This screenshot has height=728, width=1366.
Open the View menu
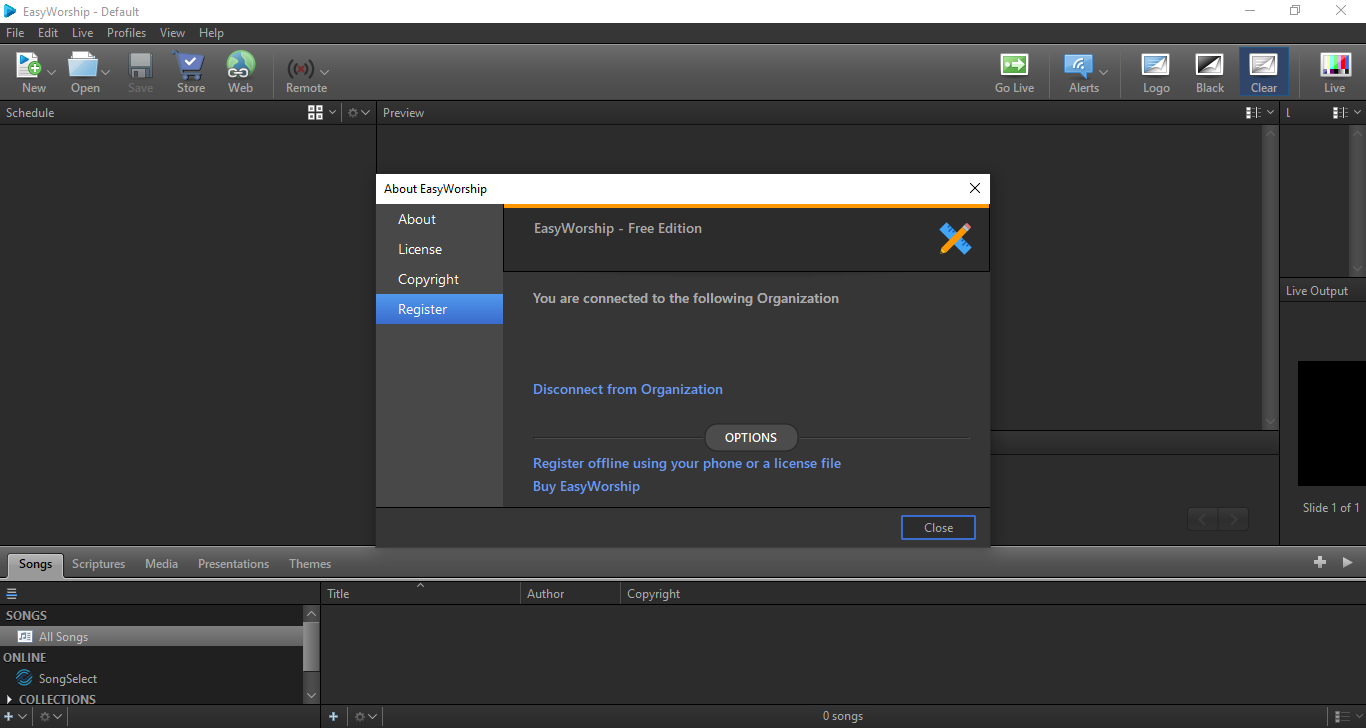[172, 33]
